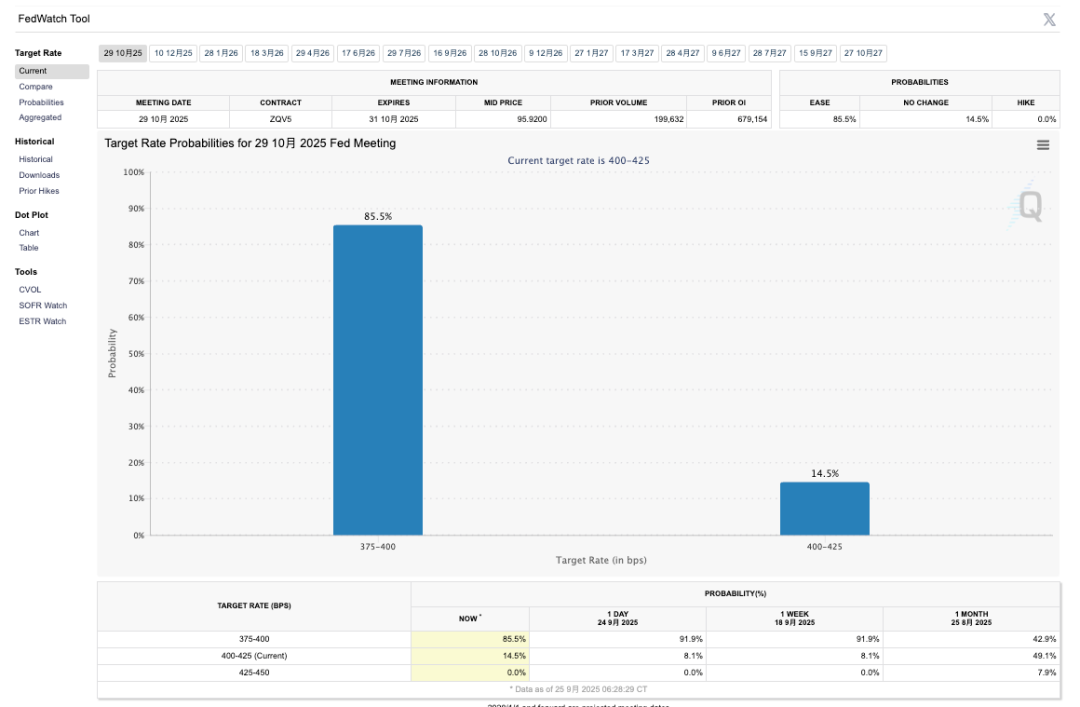Select the 17 3月27 meeting tab

pyautogui.click(x=637, y=53)
